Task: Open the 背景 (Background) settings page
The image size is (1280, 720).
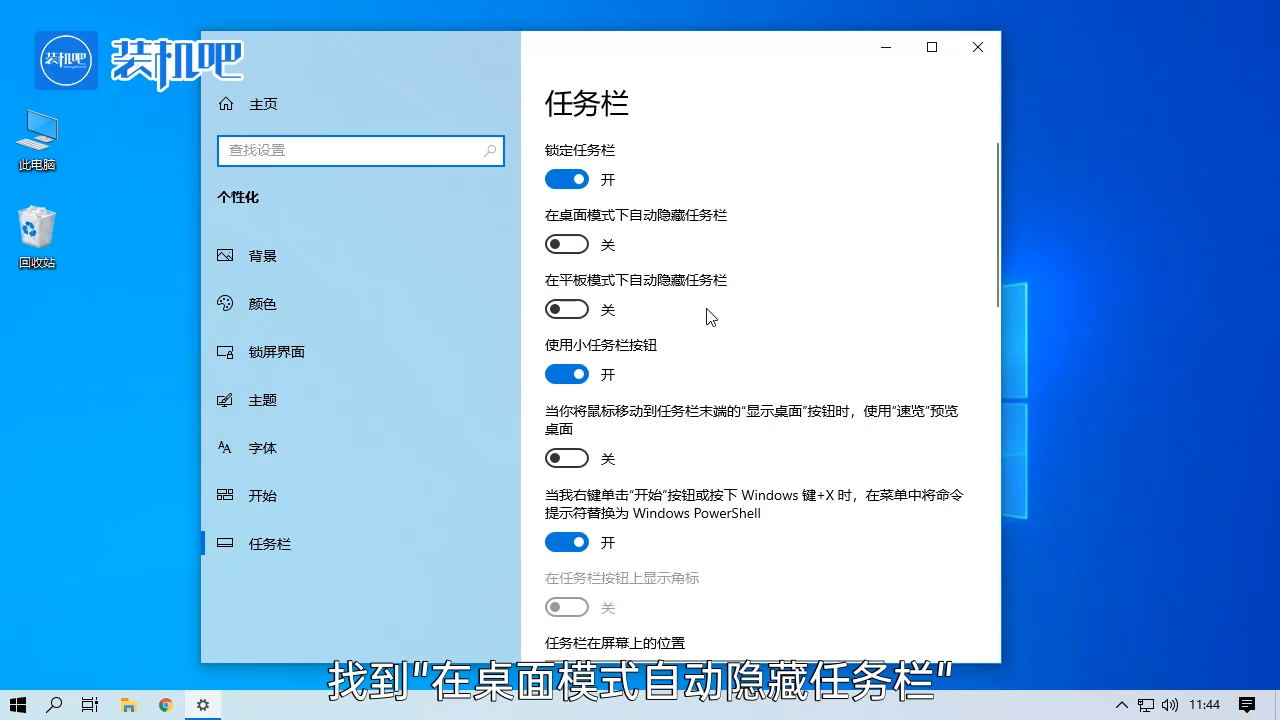Action: tap(262, 255)
